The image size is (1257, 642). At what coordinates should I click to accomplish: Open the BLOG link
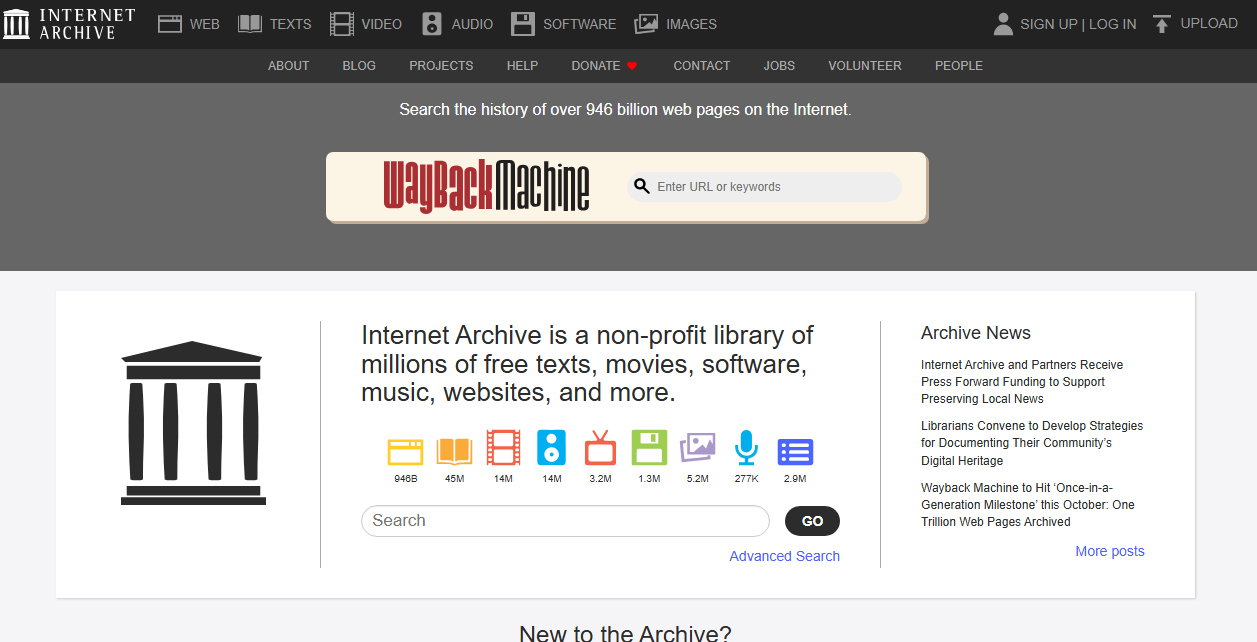pyautogui.click(x=359, y=66)
